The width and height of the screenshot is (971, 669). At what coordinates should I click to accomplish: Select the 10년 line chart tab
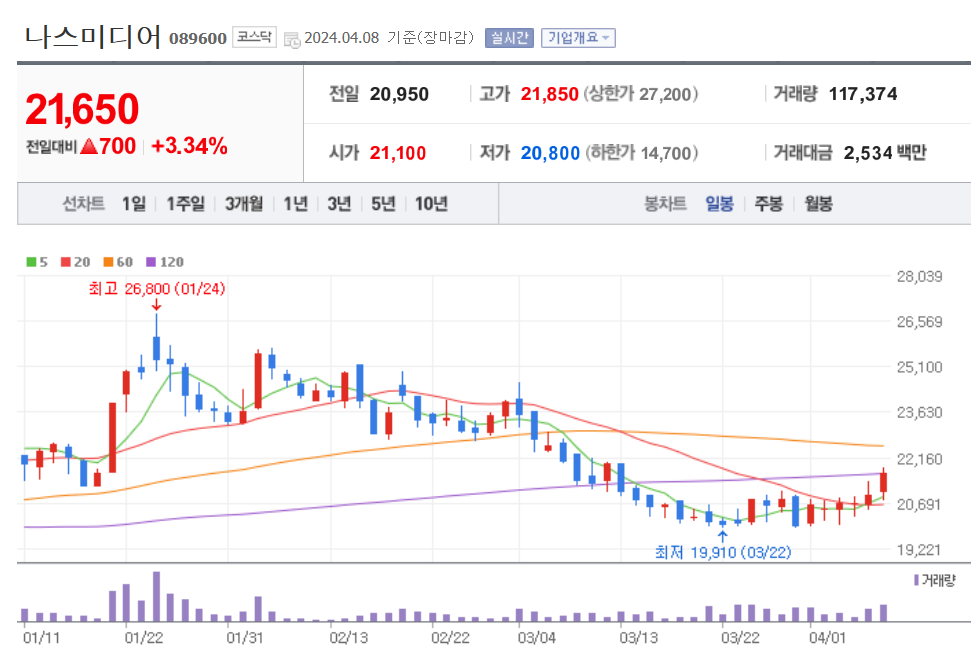pyautogui.click(x=431, y=204)
